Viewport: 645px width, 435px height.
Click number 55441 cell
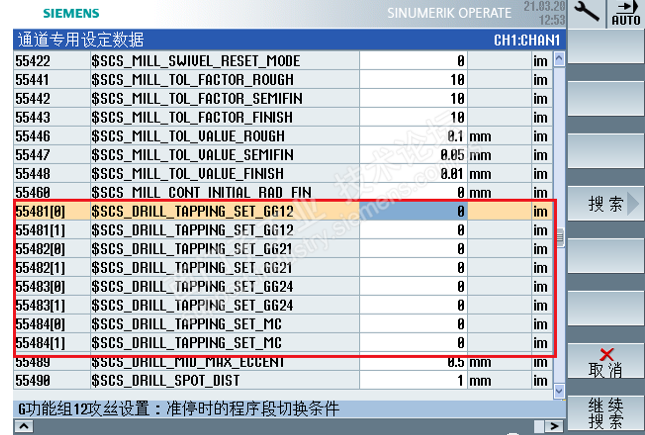click(x=52, y=79)
